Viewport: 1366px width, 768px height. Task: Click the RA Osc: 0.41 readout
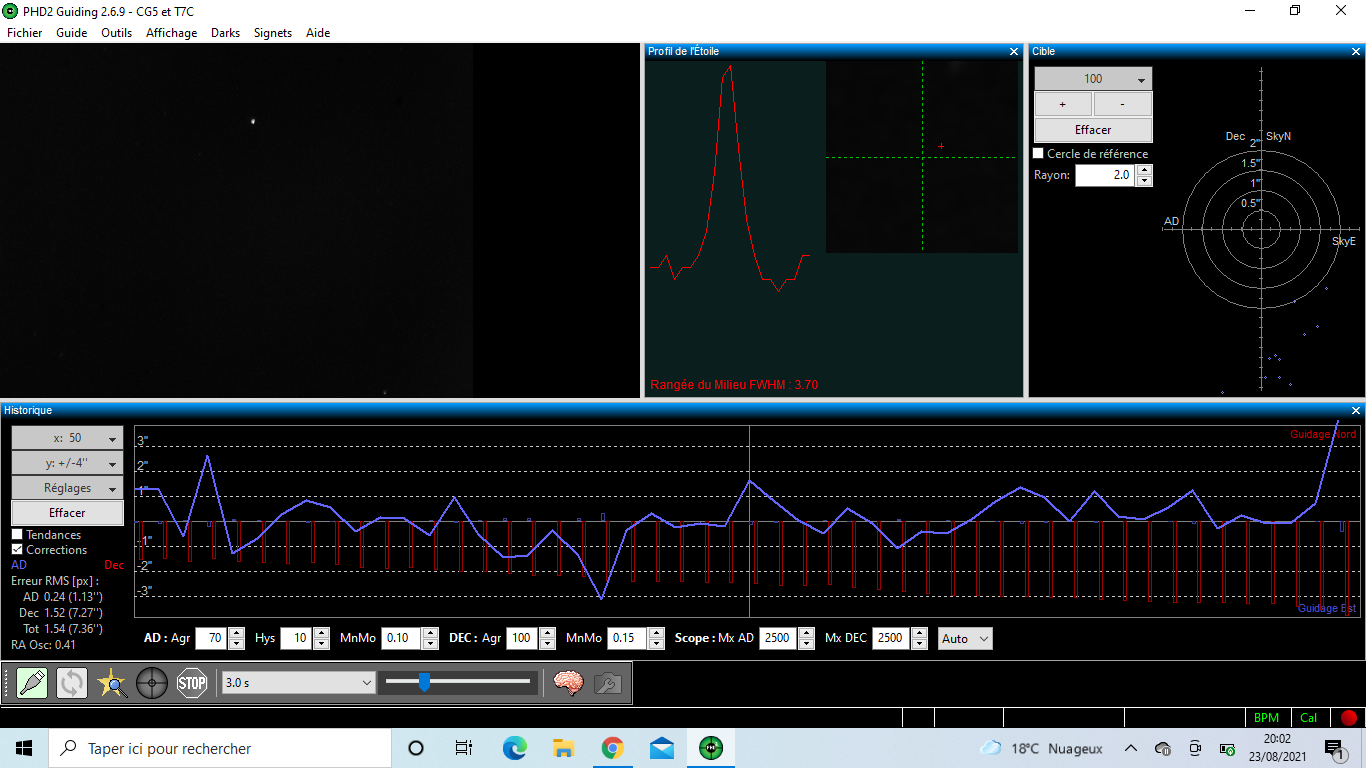pos(43,645)
